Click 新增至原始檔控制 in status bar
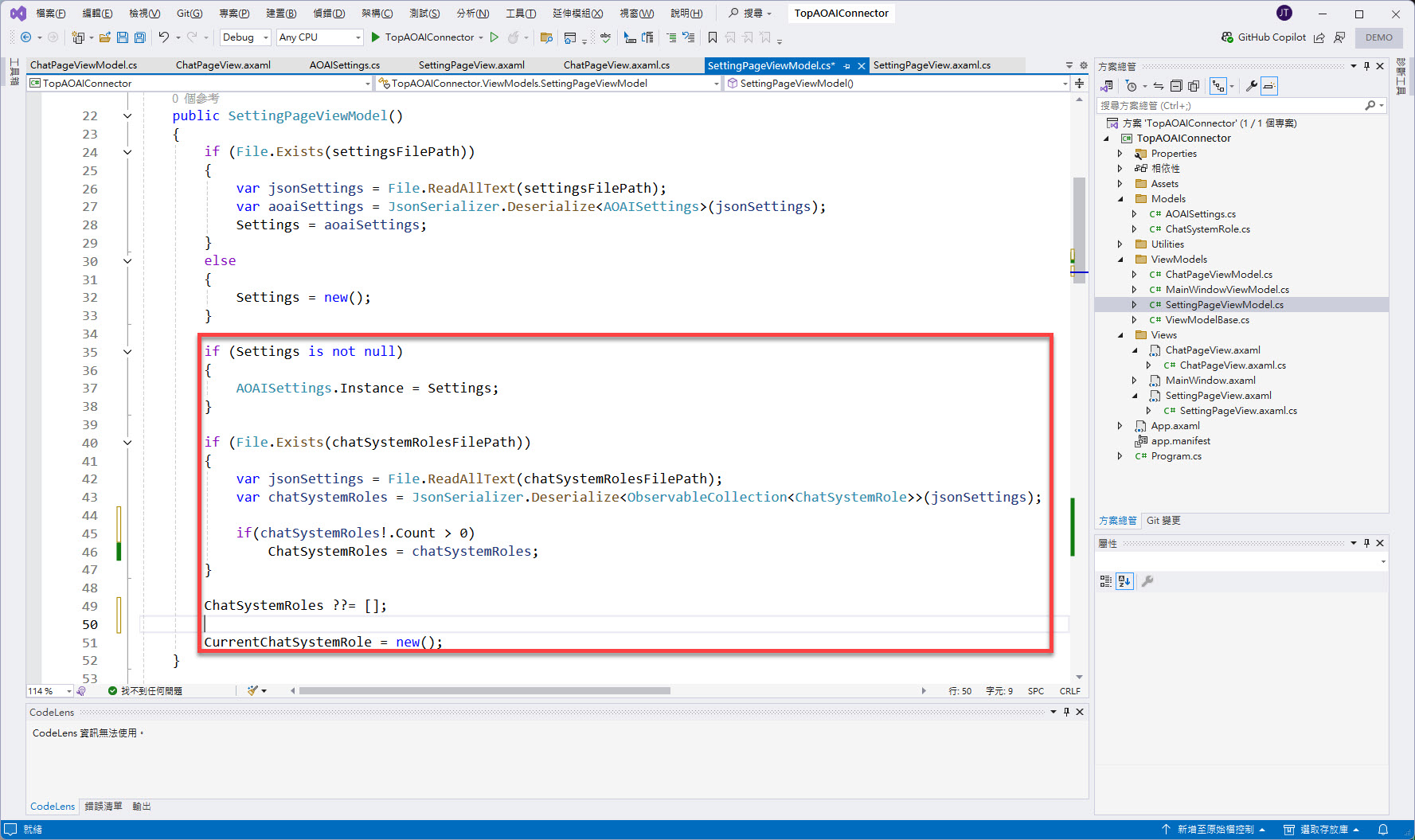Screen dimensions: 1415x840 (x=1214, y=830)
